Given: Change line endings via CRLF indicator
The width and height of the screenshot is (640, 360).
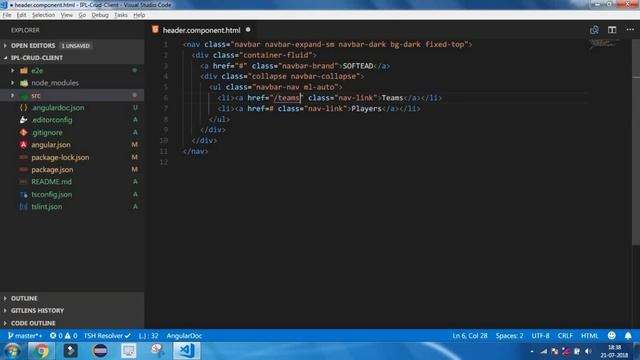Looking at the screenshot, I should (565, 336).
